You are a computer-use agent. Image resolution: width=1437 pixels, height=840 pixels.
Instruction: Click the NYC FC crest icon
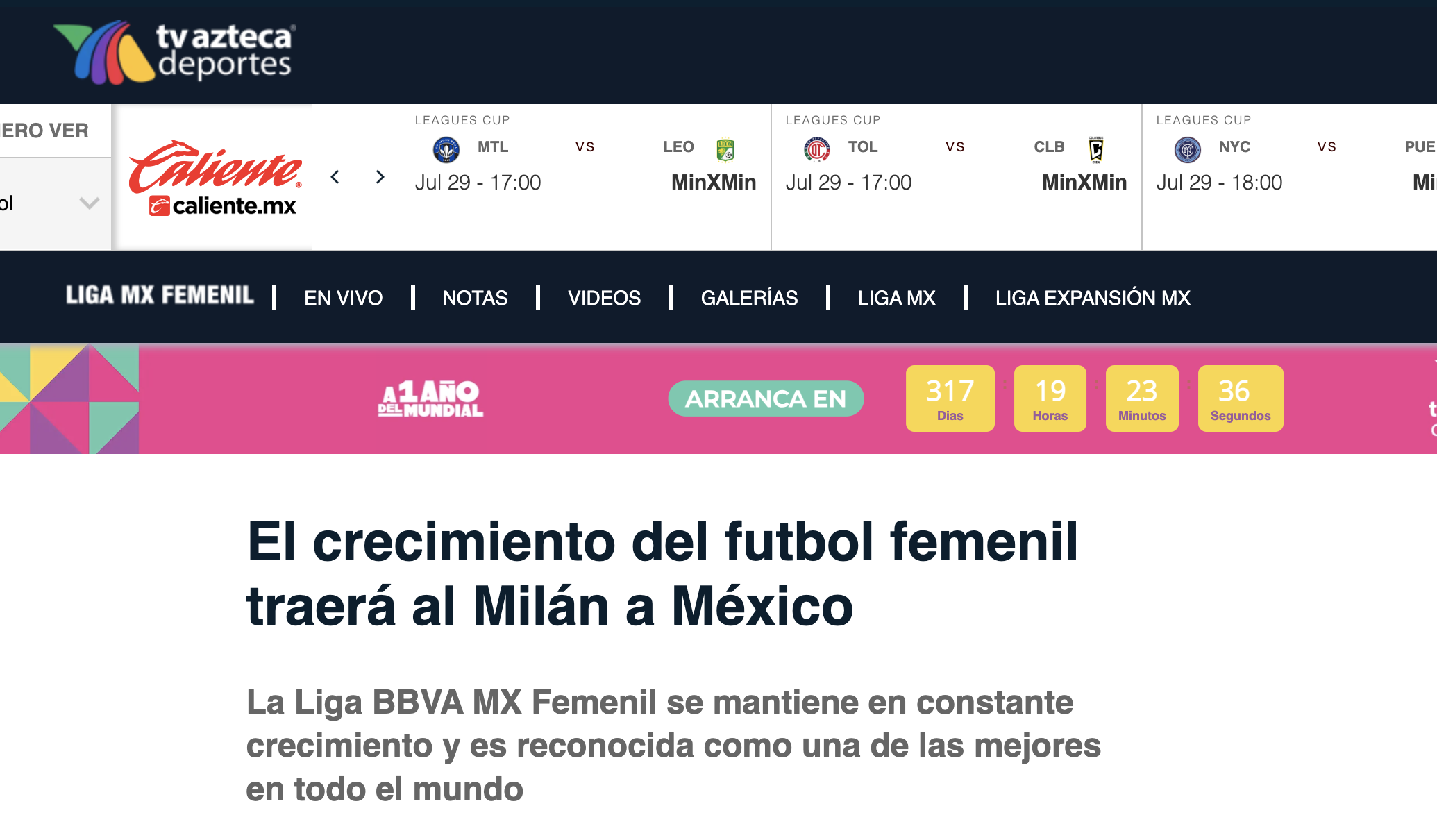(x=1187, y=149)
